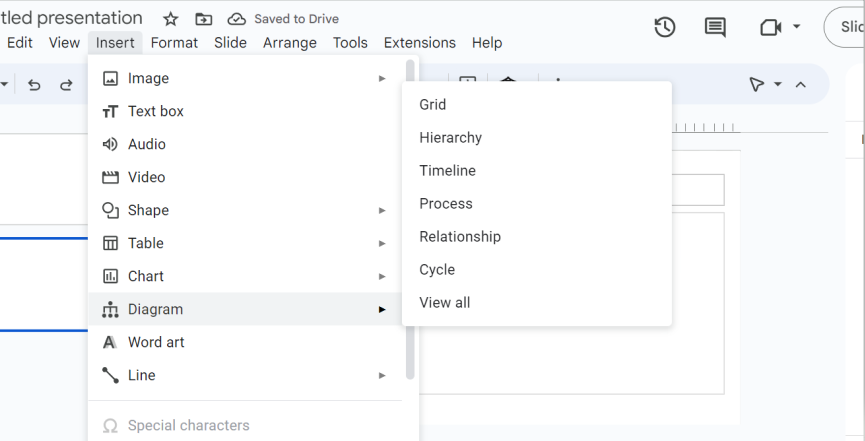Open version history clock icon
865x441 pixels.
click(x=665, y=27)
